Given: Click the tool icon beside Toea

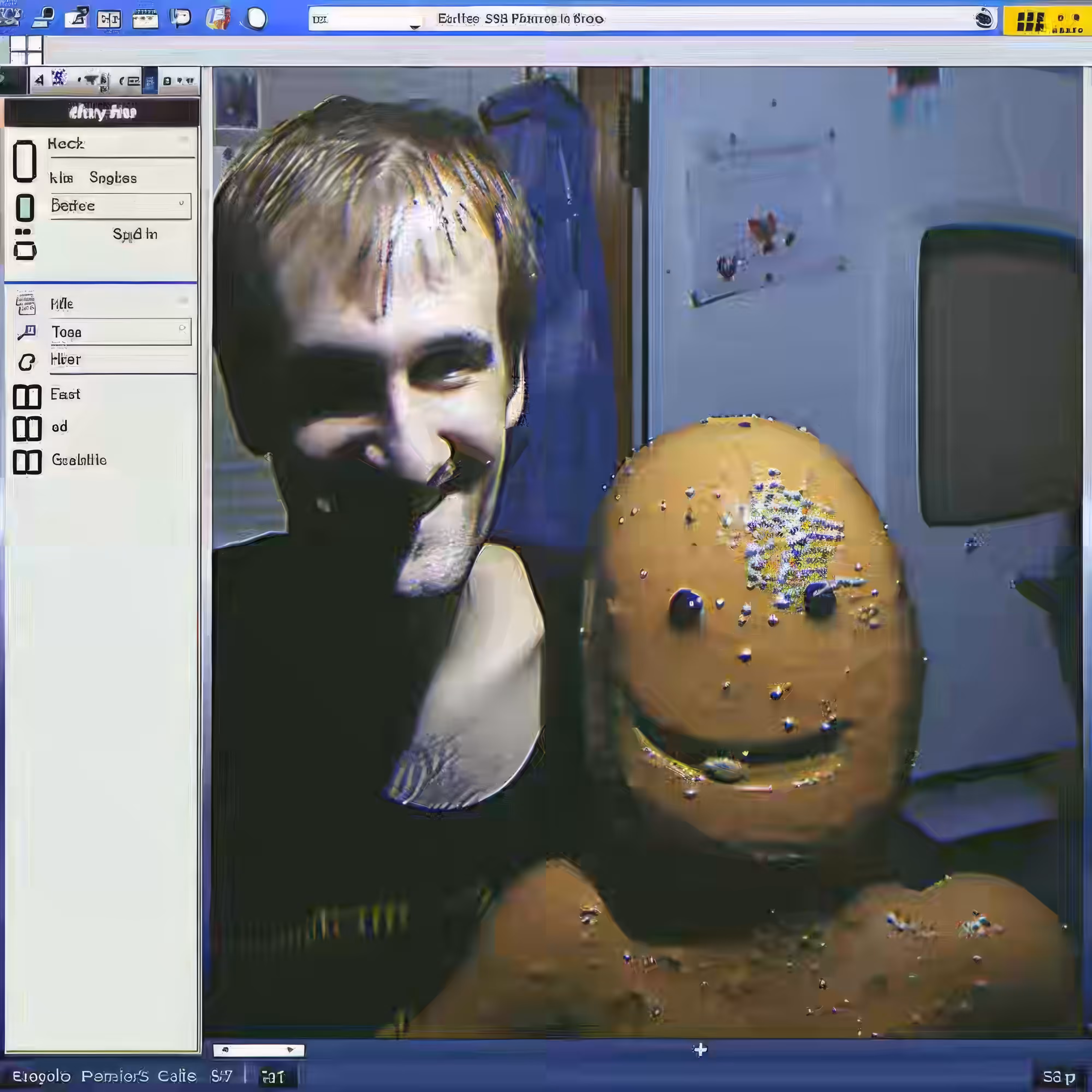Looking at the screenshot, I should [x=26, y=332].
